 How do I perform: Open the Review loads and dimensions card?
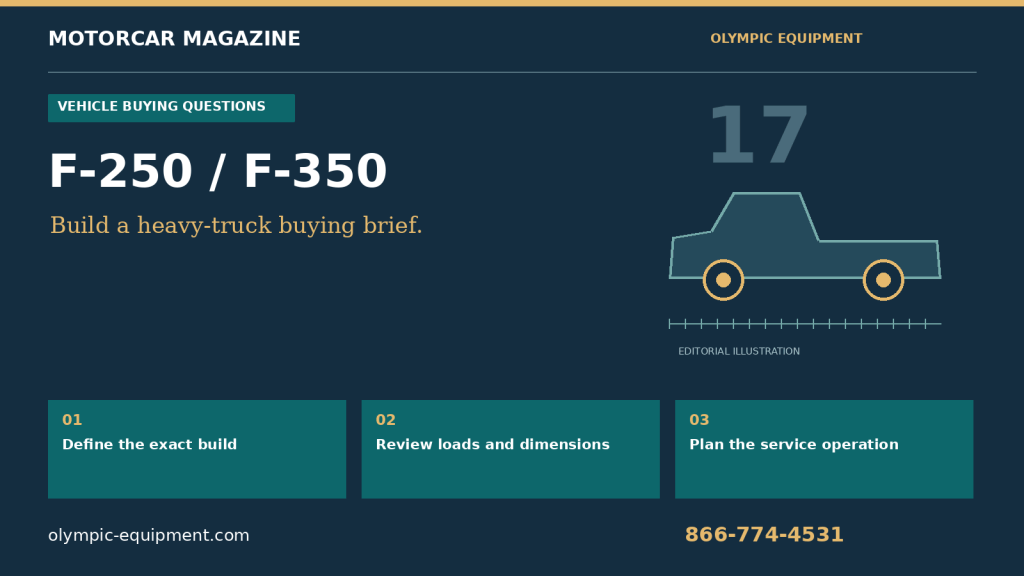[510, 449]
